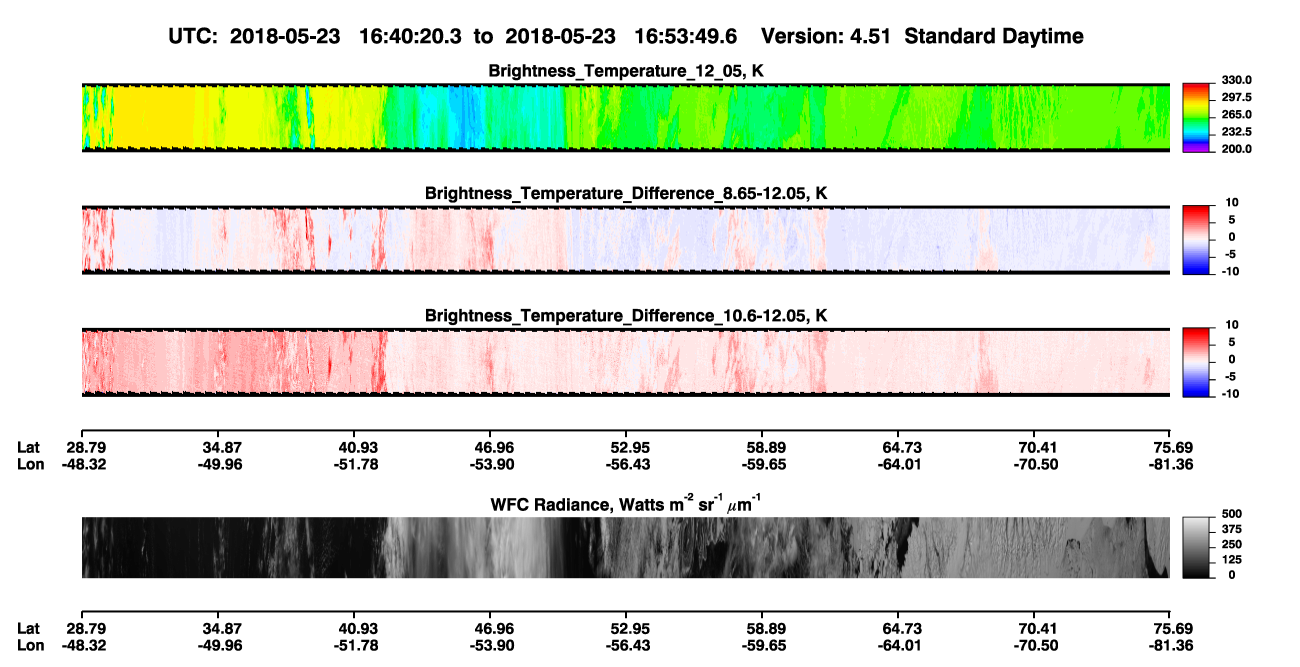Click the grayscale WFC Radiance image strip
This screenshot has height=667, width=1300.
click(x=626, y=547)
